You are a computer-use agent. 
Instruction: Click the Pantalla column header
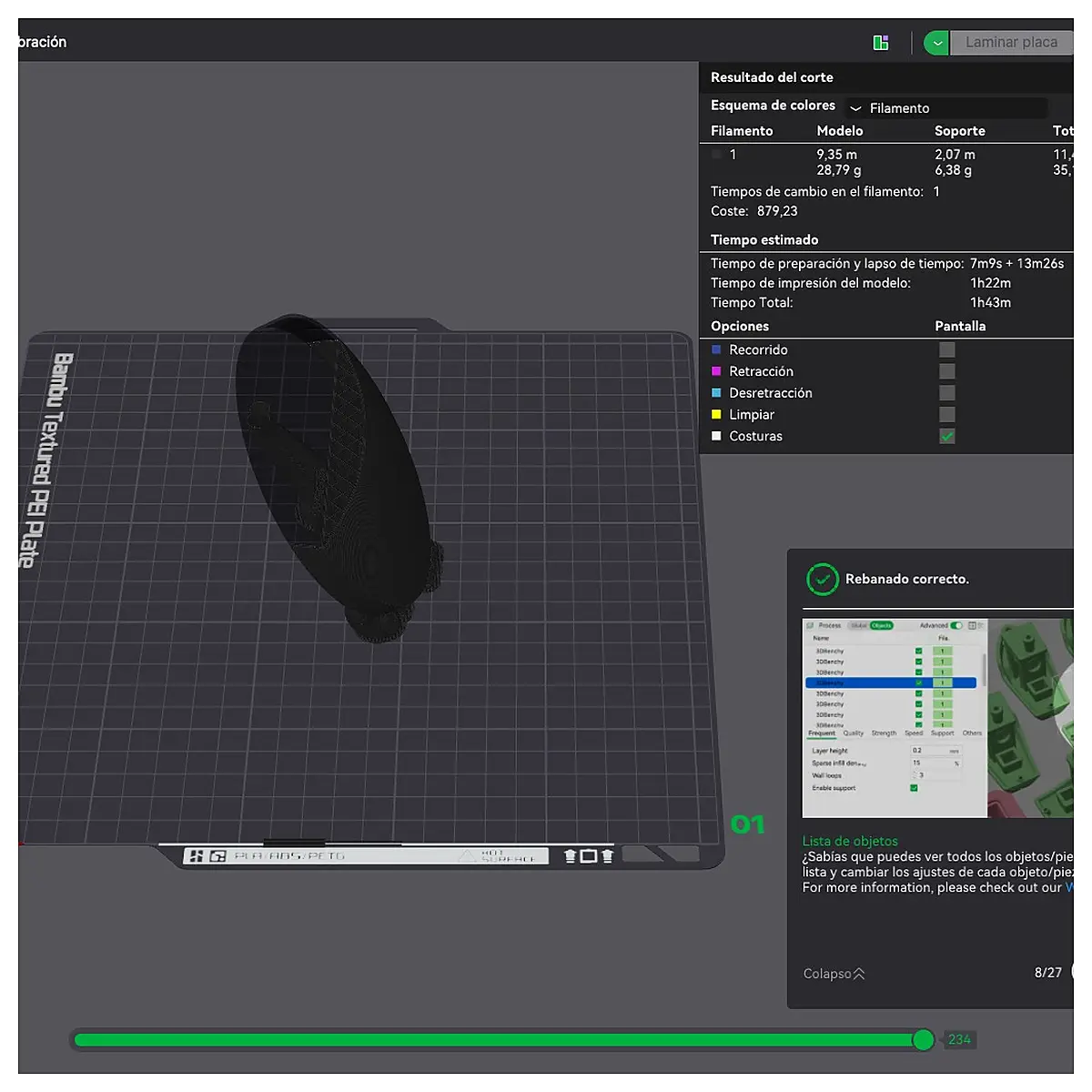960,327
